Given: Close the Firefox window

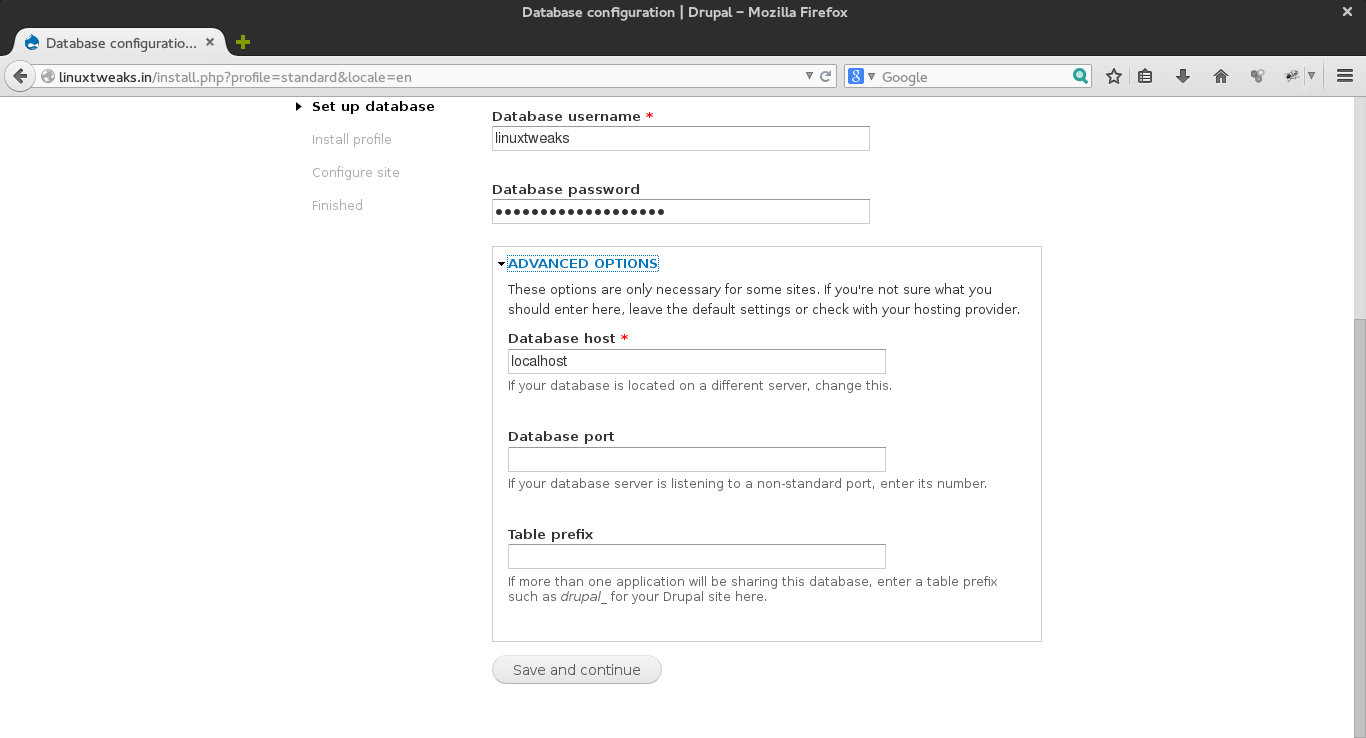Looking at the screenshot, I should [1346, 12].
